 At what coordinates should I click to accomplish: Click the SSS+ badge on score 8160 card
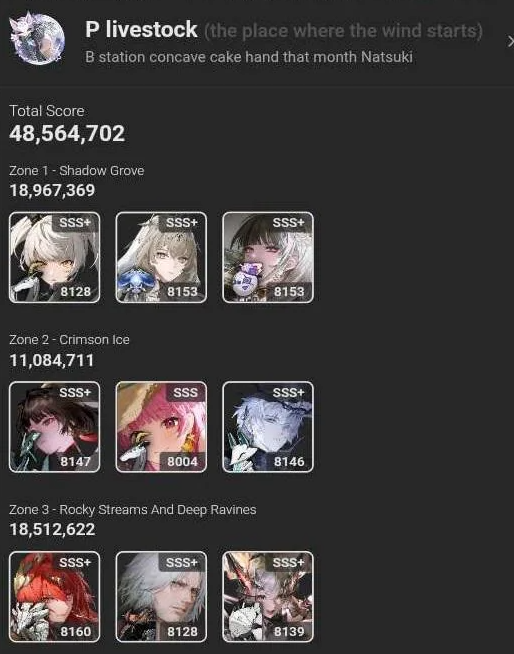pyautogui.click(x=75, y=562)
